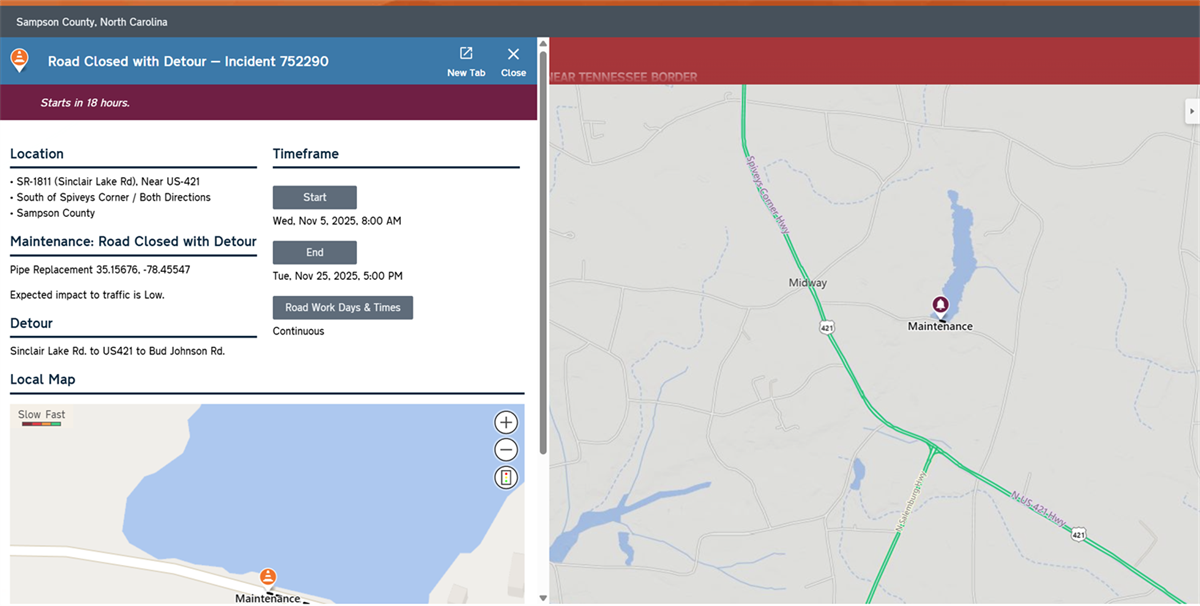Select the maroon Maintenance marker on the main map
The width and height of the screenshot is (1200, 606).
940,305
